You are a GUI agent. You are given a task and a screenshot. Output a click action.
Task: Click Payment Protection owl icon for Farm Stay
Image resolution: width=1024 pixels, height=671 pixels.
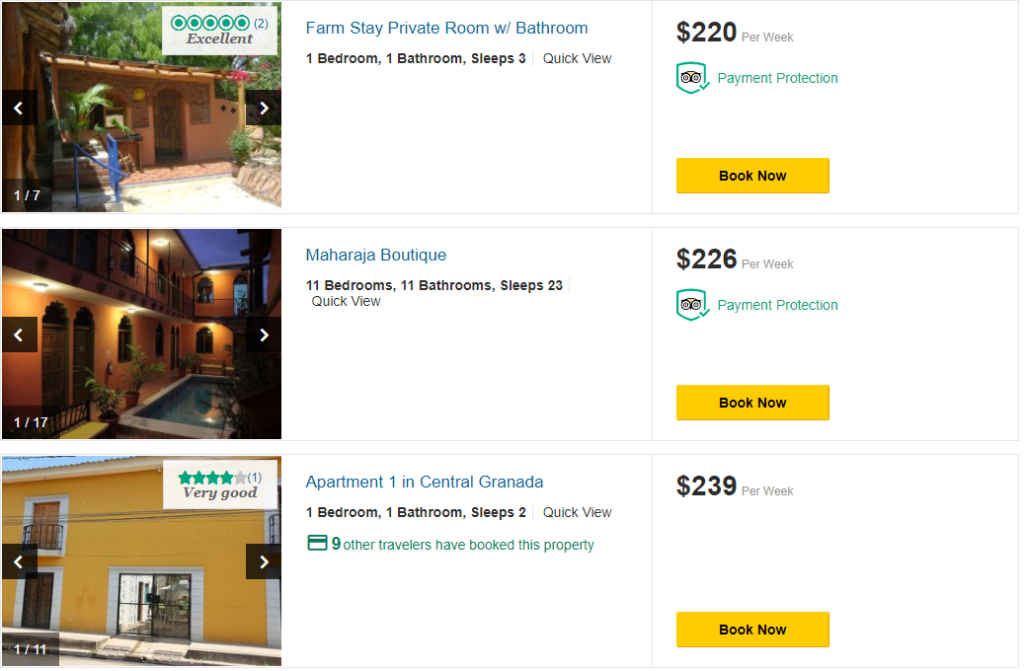(x=691, y=78)
